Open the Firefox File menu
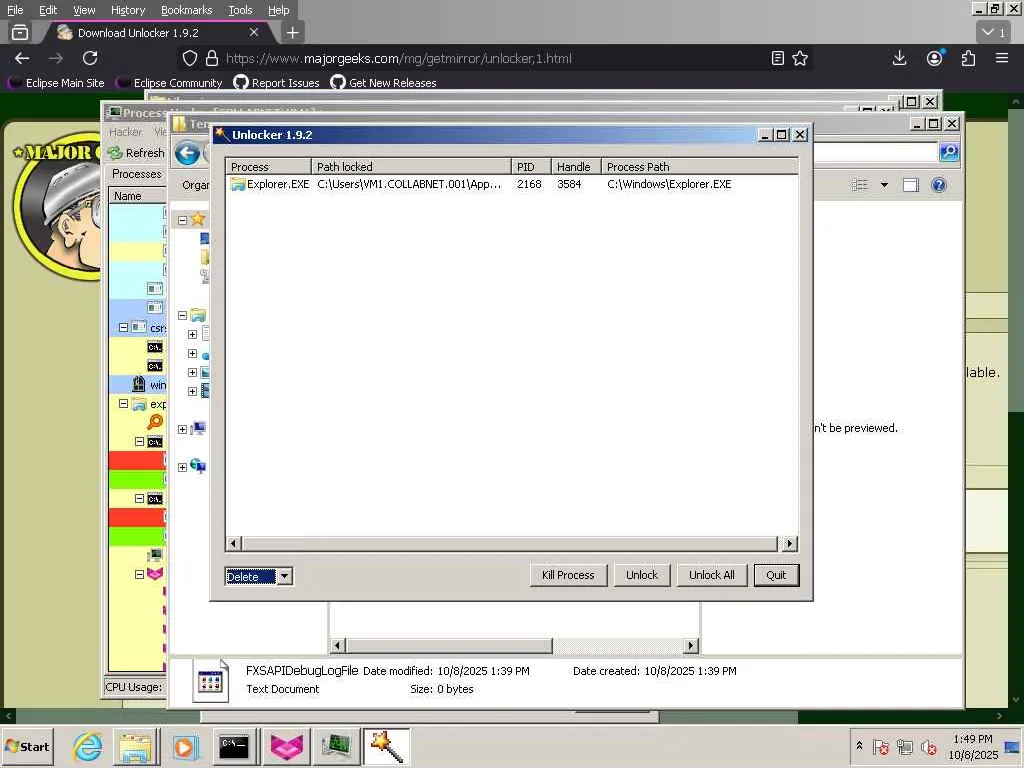 (x=15, y=10)
